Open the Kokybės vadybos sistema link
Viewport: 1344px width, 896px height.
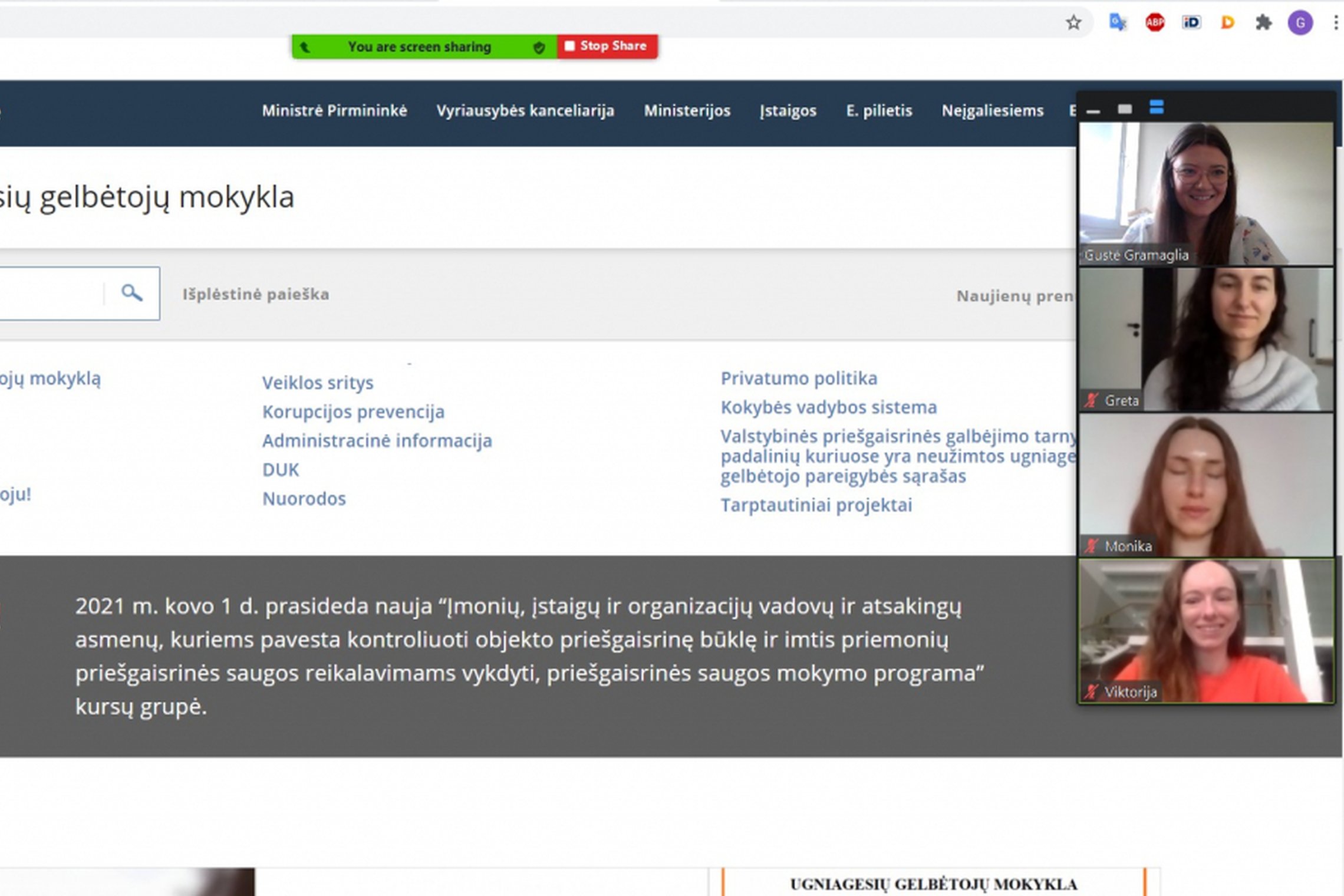(829, 407)
